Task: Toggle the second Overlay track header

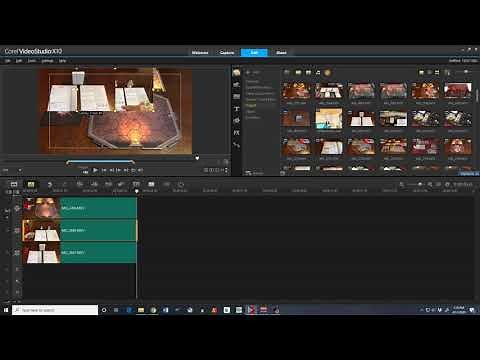Action: (x=17, y=253)
